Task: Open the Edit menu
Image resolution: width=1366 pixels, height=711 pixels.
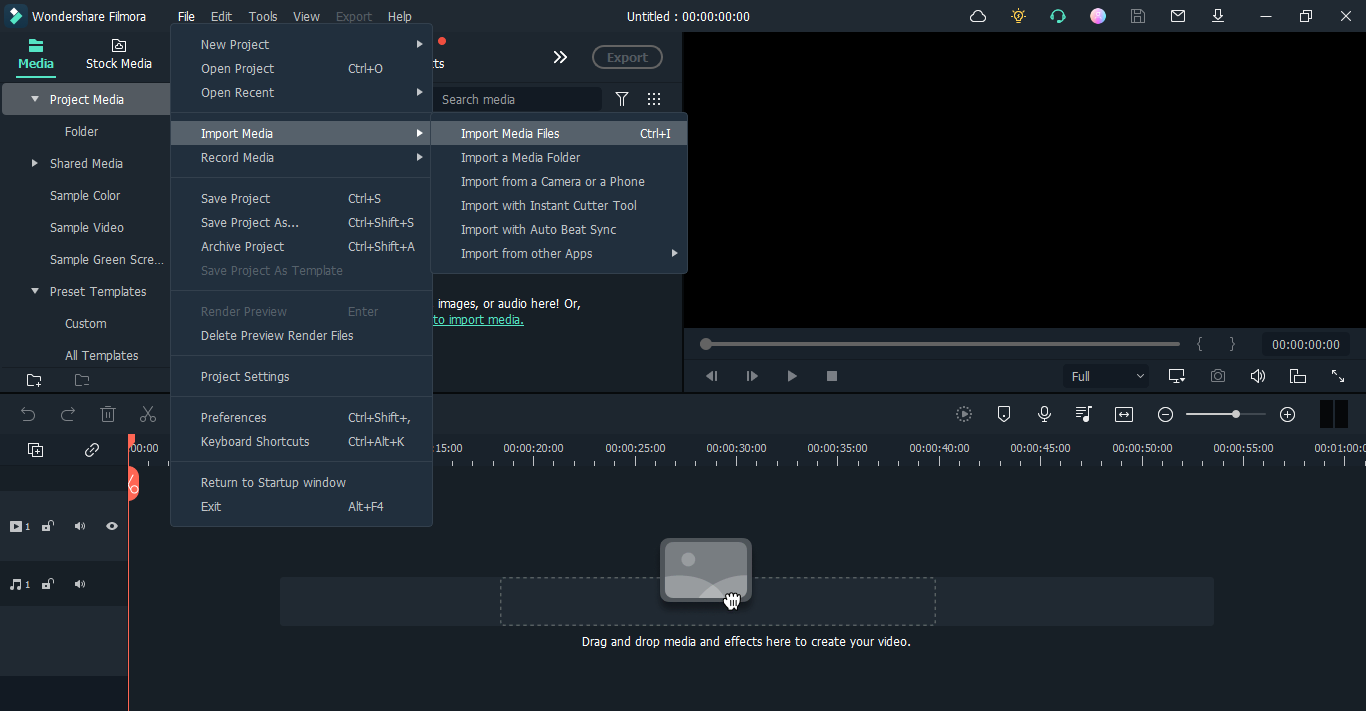Action: 221,16
